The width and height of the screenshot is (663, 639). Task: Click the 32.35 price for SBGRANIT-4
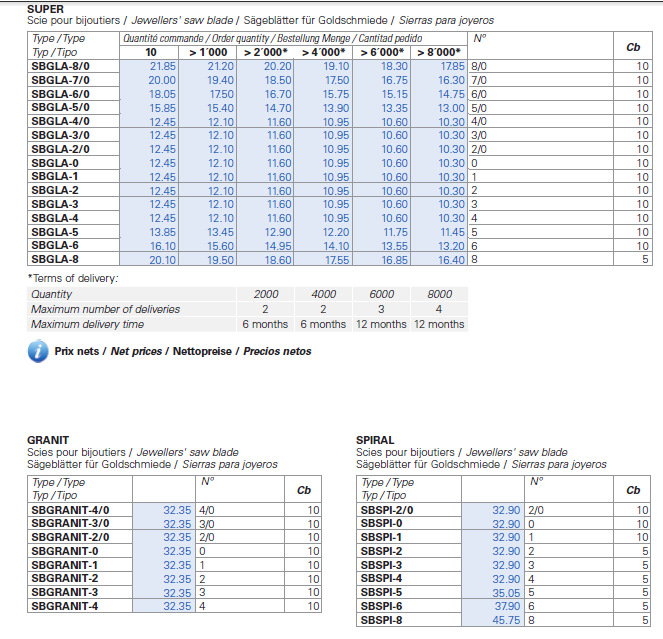pos(177,606)
